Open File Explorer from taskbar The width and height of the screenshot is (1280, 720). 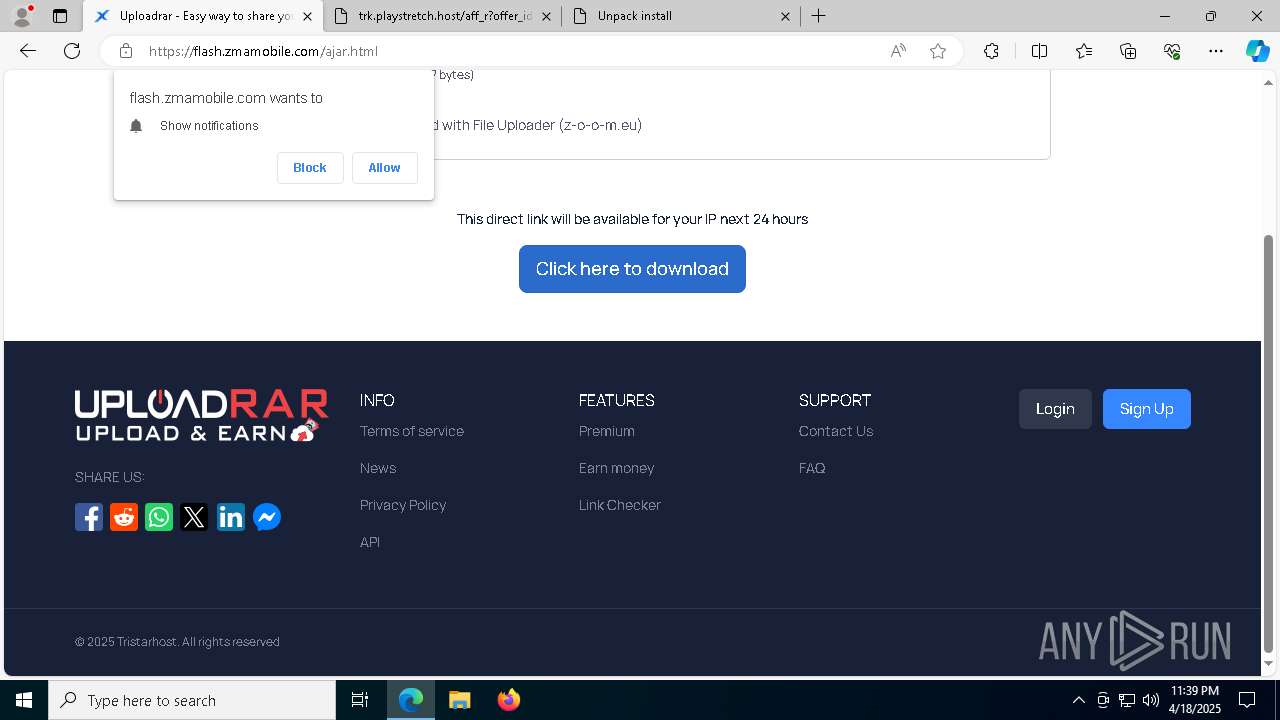459,700
